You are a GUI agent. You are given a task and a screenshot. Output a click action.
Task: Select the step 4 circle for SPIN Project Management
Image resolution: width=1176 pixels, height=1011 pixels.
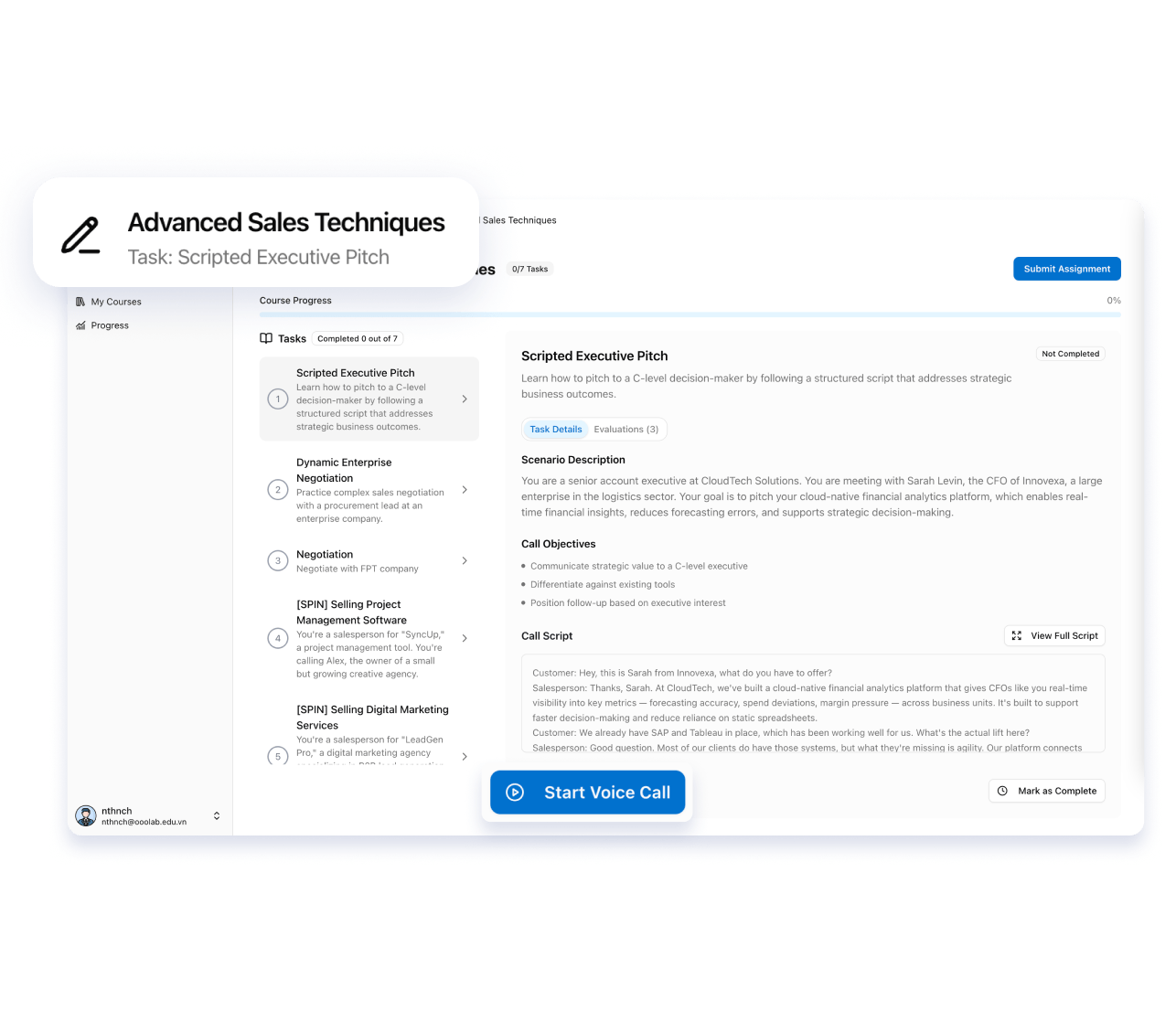[278, 638]
